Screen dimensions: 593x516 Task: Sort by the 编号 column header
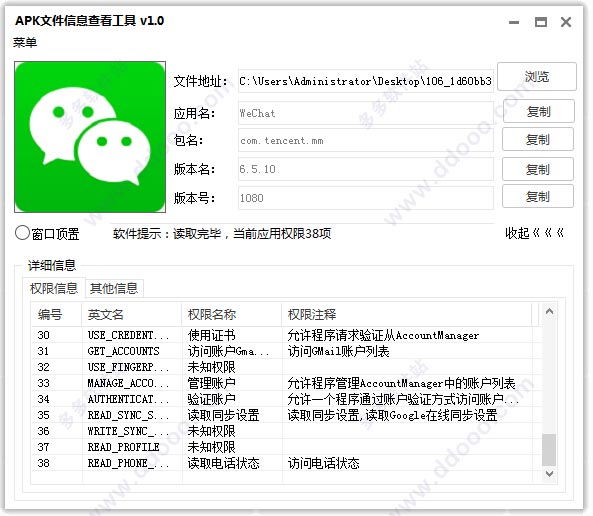(x=57, y=314)
